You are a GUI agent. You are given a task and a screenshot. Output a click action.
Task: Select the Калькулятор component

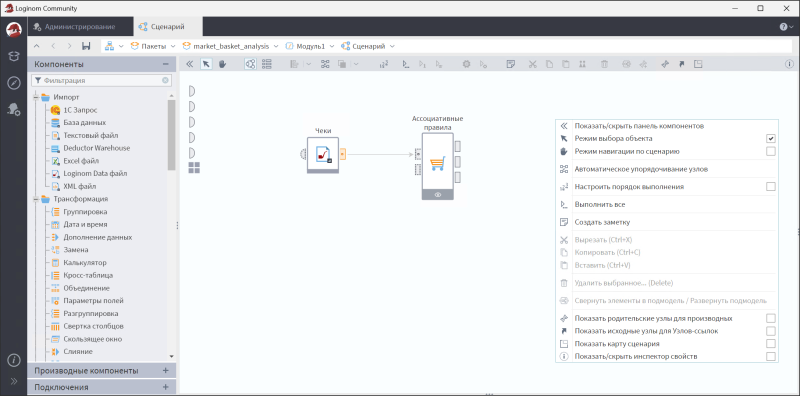[x=84, y=263]
